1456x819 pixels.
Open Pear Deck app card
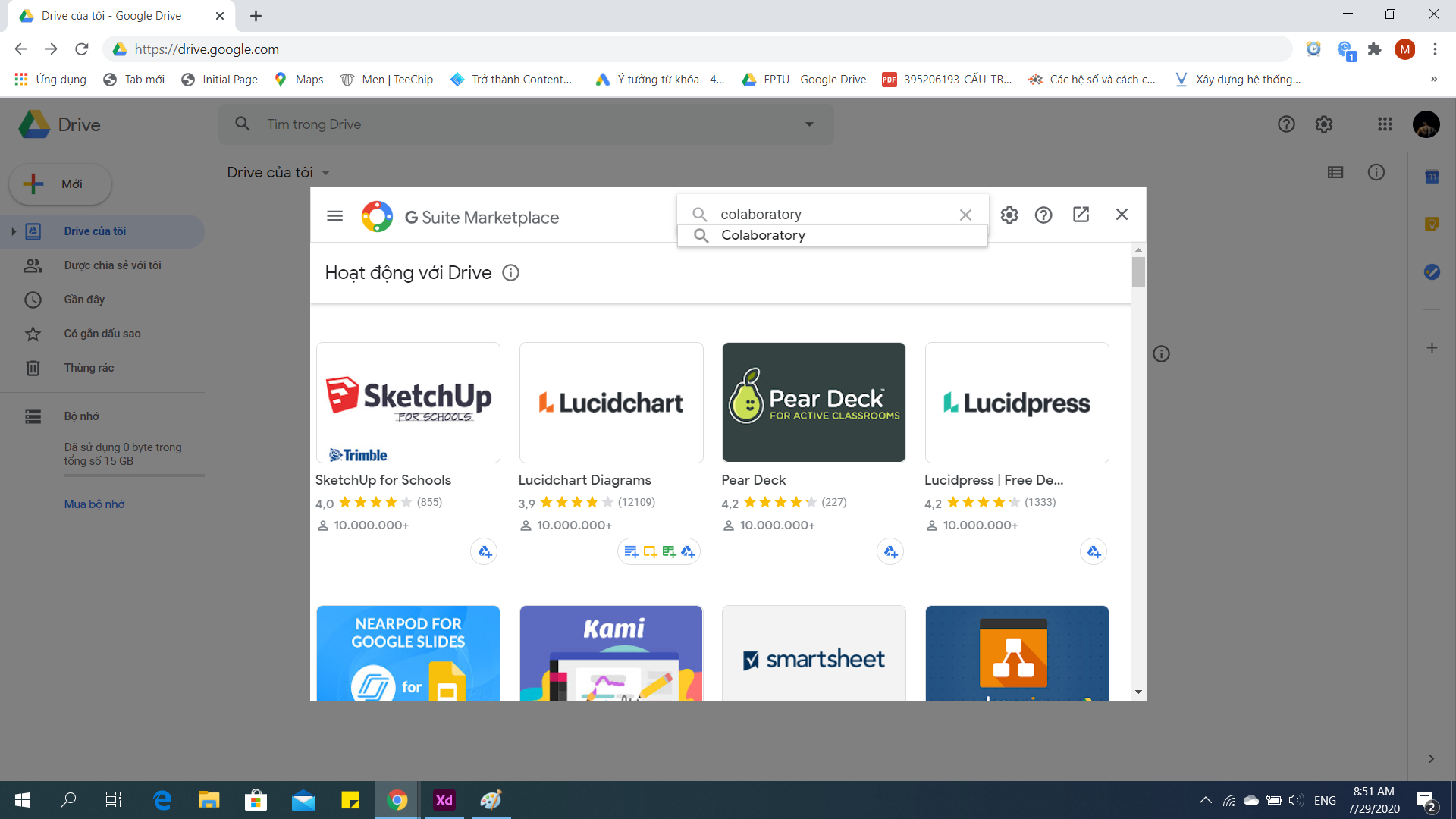[814, 403]
